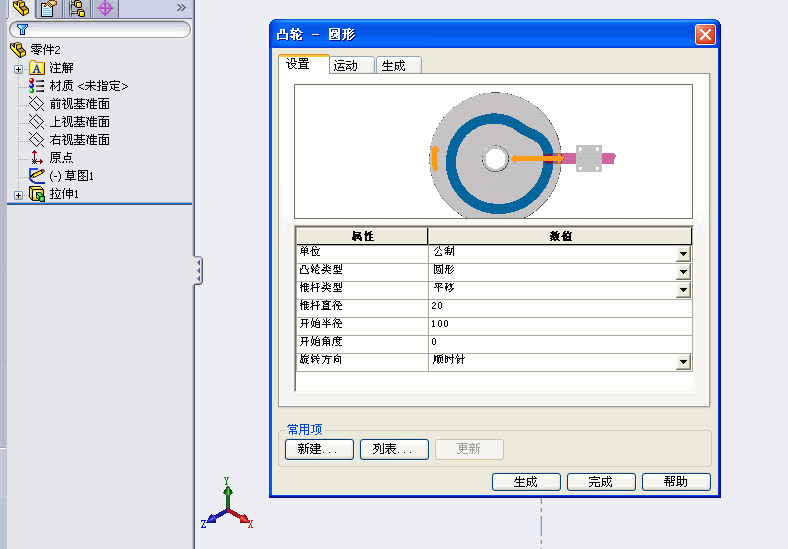Viewport: 788px width, 549px height.
Task: Select the 拉伸1 extrude feature icon
Action: pyautogui.click(x=37, y=194)
